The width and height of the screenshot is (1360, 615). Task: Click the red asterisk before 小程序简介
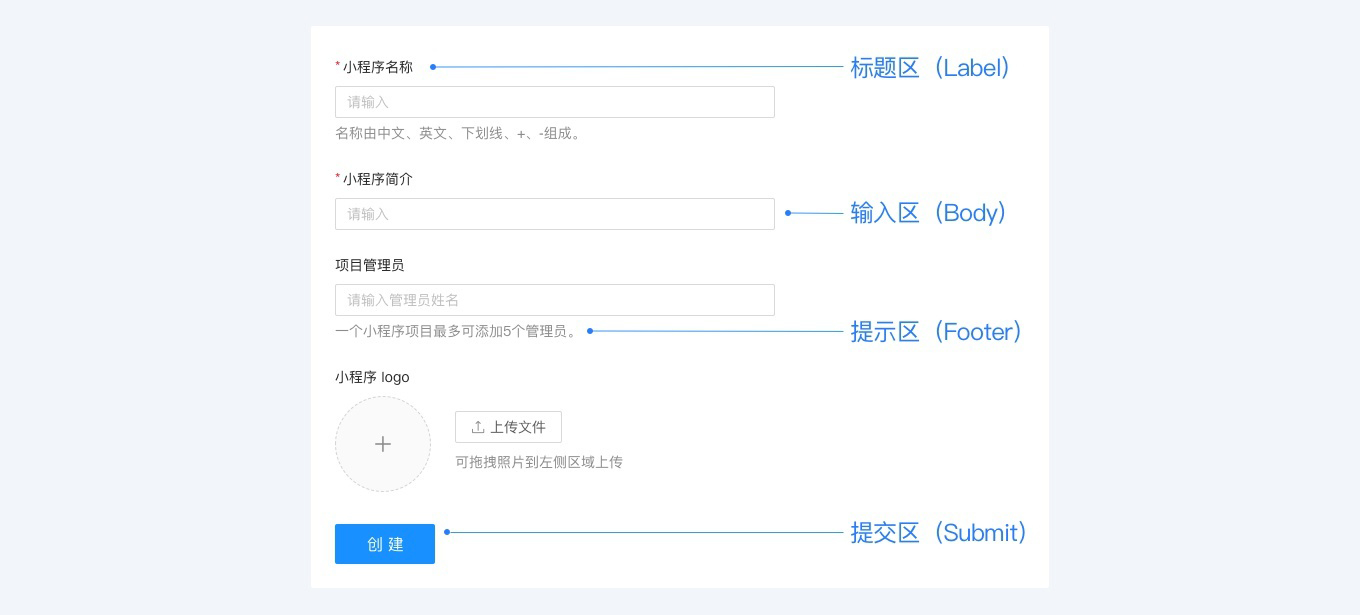(338, 178)
